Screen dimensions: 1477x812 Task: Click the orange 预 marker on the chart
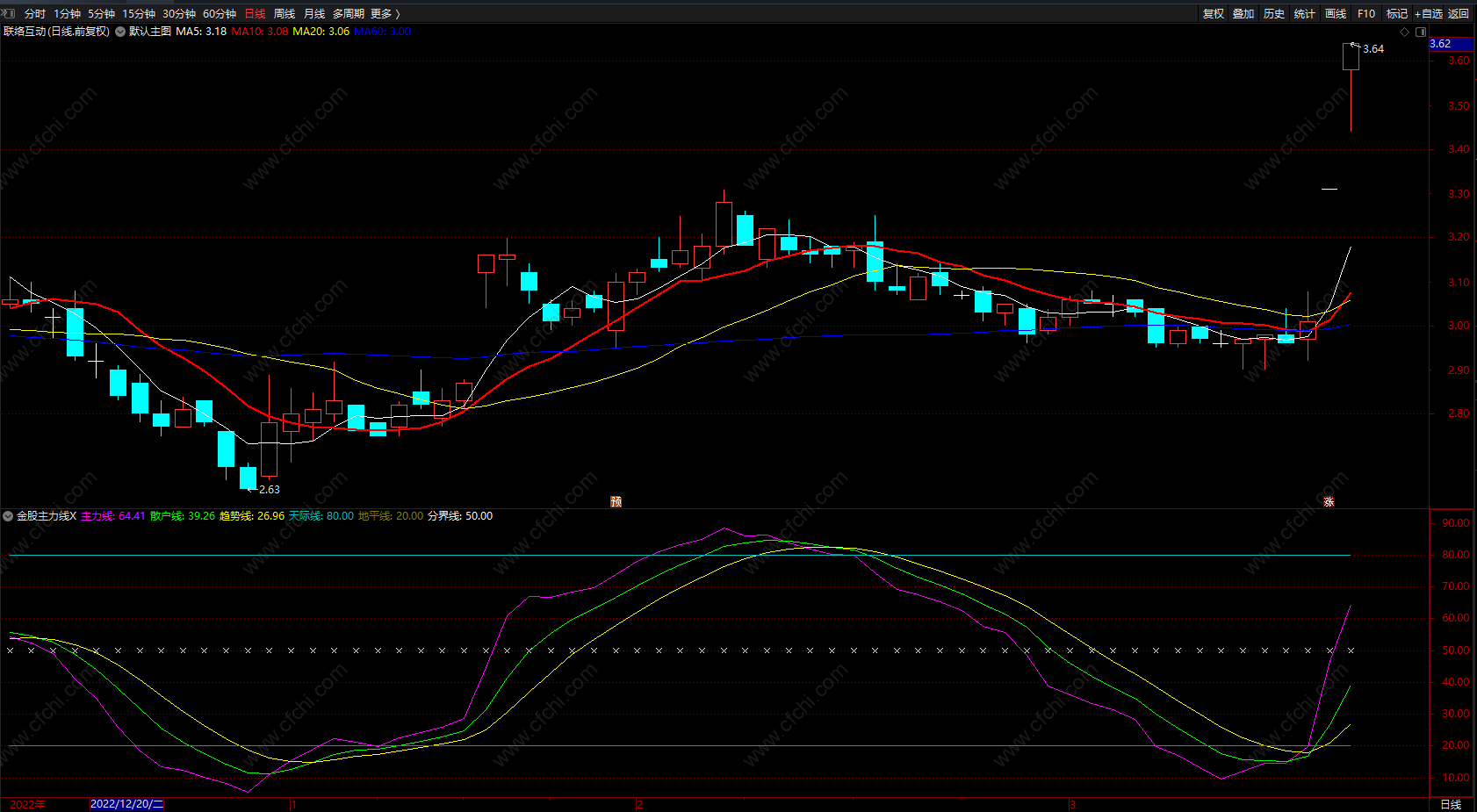(616, 501)
